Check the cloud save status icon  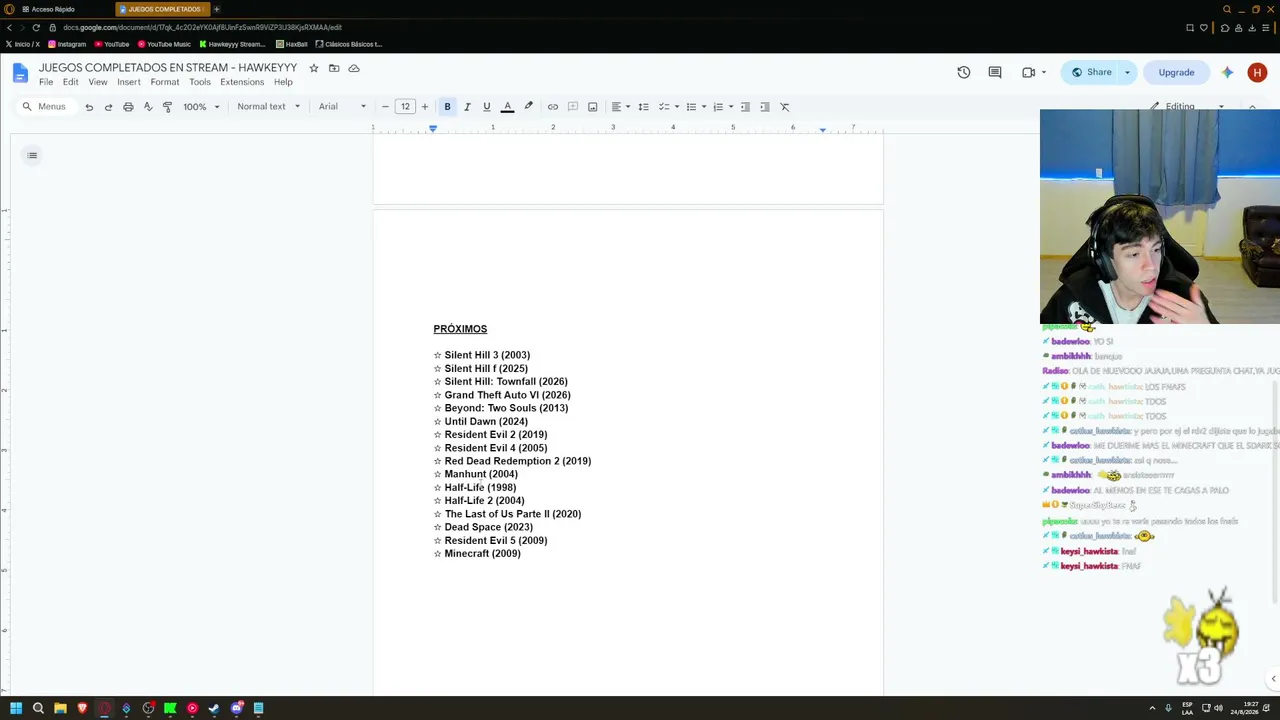pos(354,68)
